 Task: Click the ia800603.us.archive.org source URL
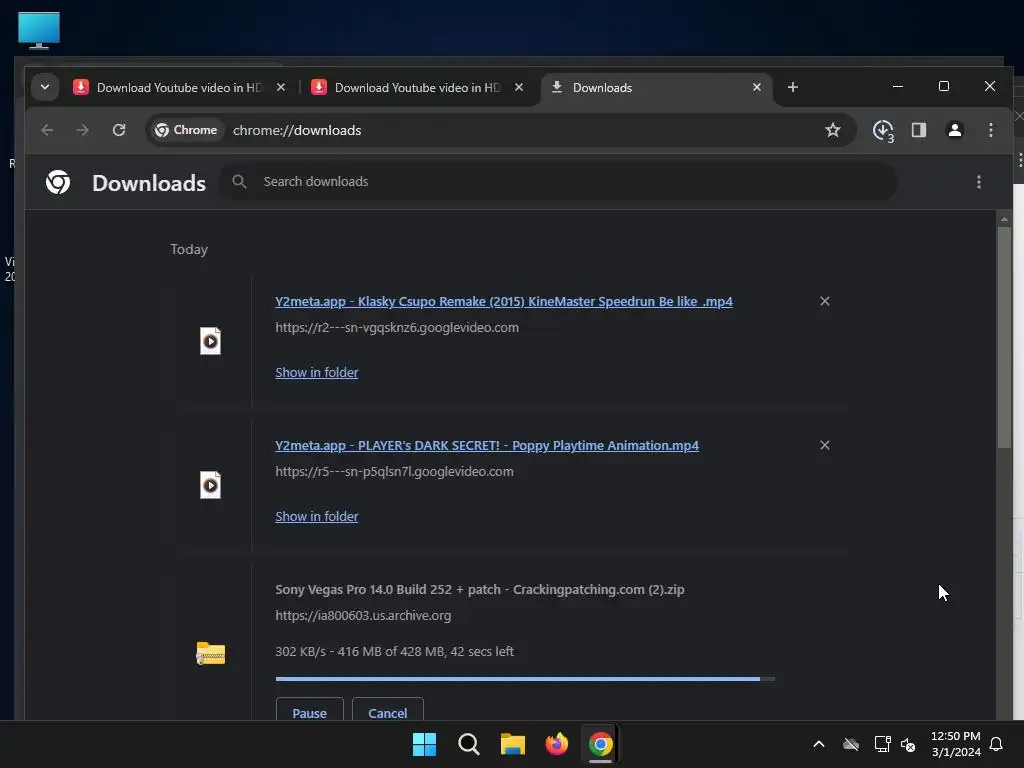[x=363, y=615]
